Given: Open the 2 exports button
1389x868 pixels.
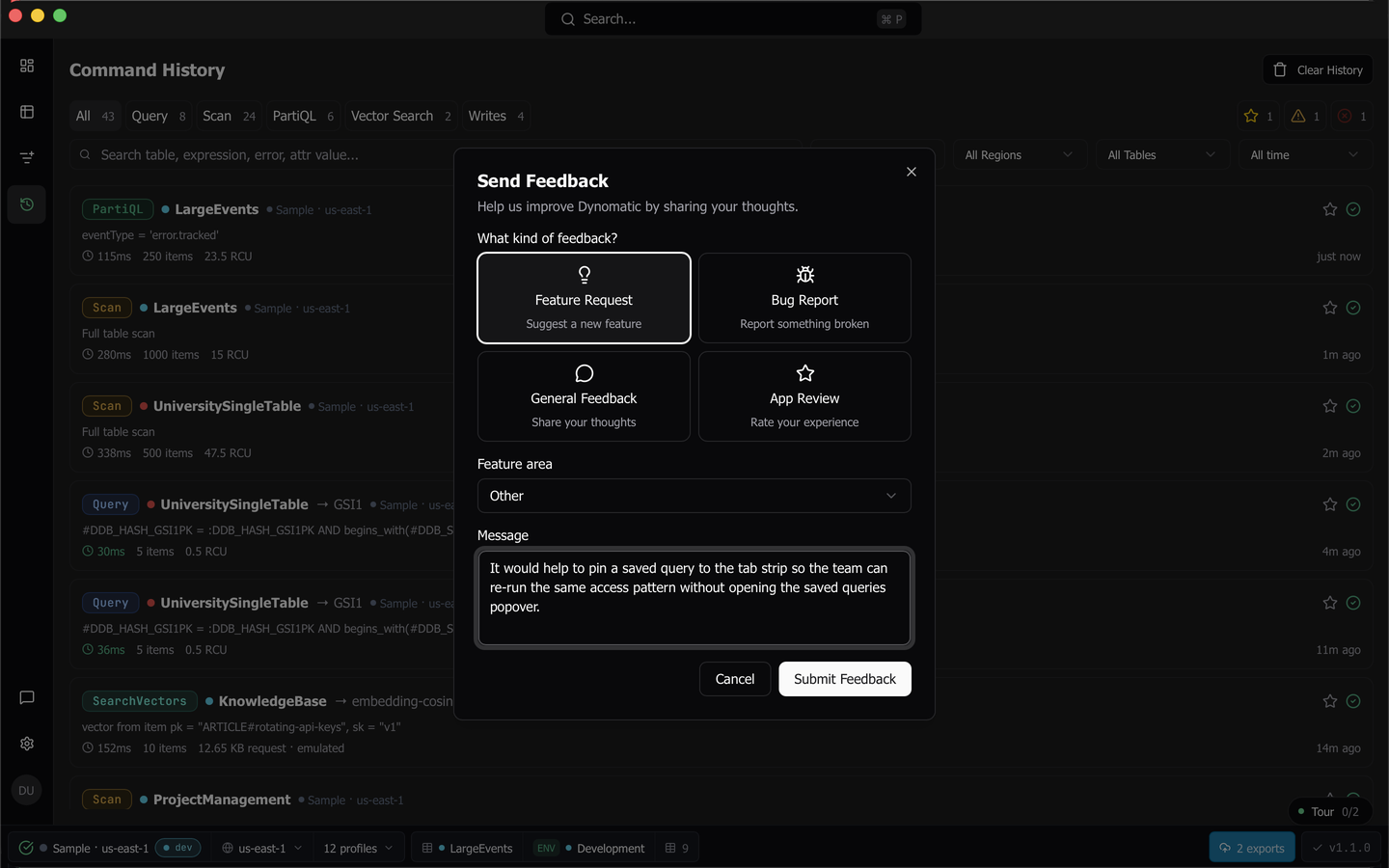Looking at the screenshot, I should tap(1252, 848).
